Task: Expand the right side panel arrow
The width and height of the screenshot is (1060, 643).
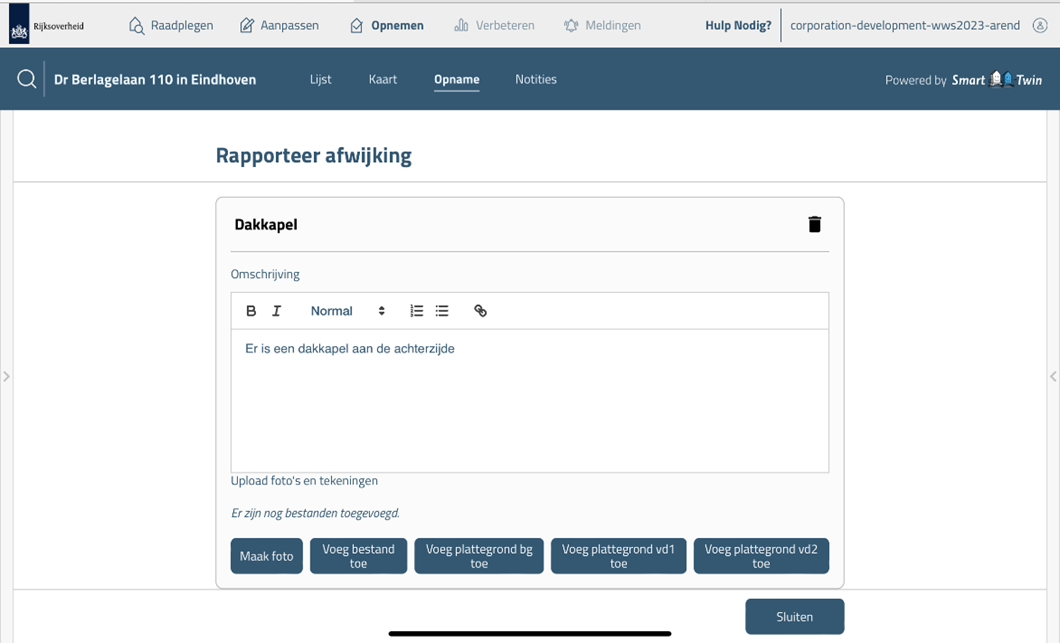Action: coord(1053,376)
